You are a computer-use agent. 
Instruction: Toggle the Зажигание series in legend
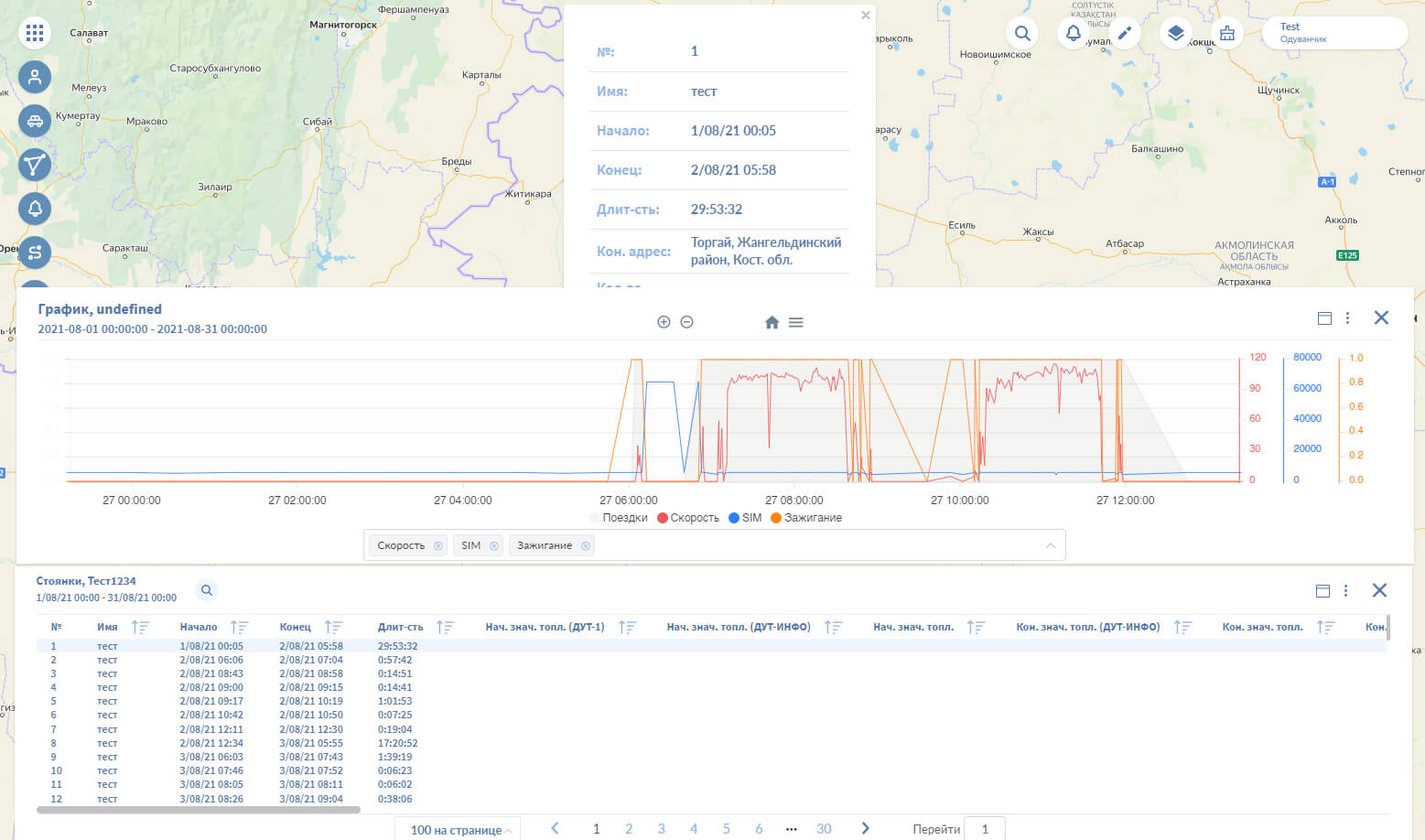[806, 518]
